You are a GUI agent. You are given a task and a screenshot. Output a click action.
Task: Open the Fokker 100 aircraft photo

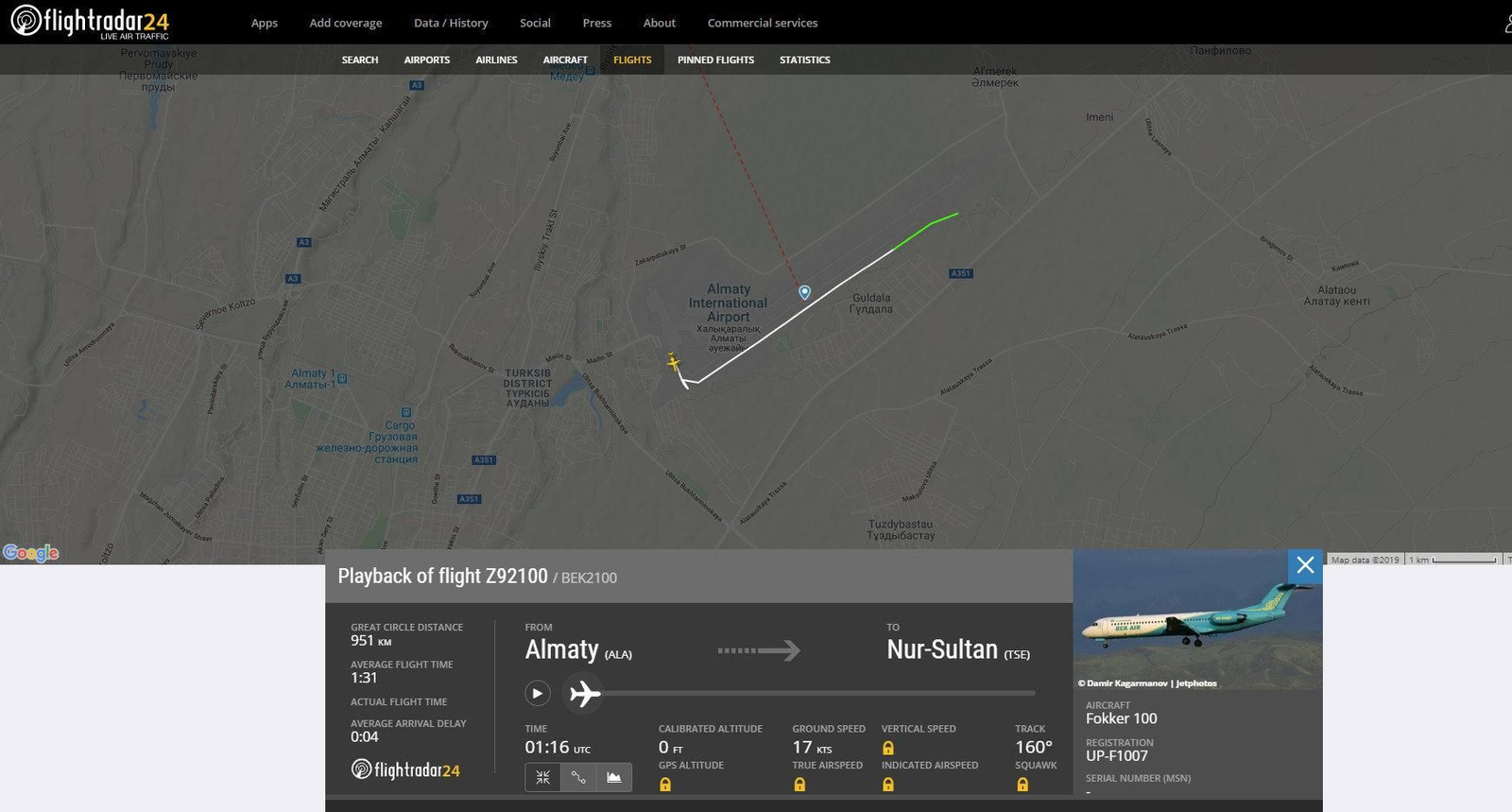1197,619
